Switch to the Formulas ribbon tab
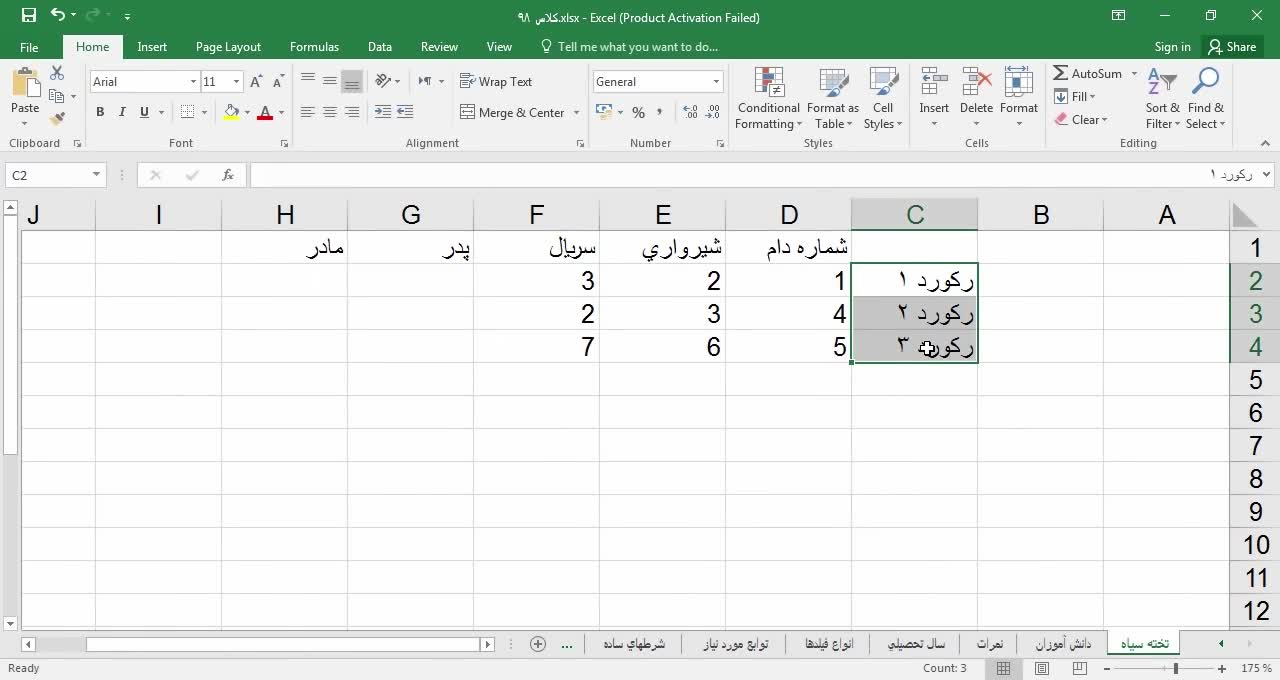Screen dimensions: 1280x680 click(x=314, y=47)
